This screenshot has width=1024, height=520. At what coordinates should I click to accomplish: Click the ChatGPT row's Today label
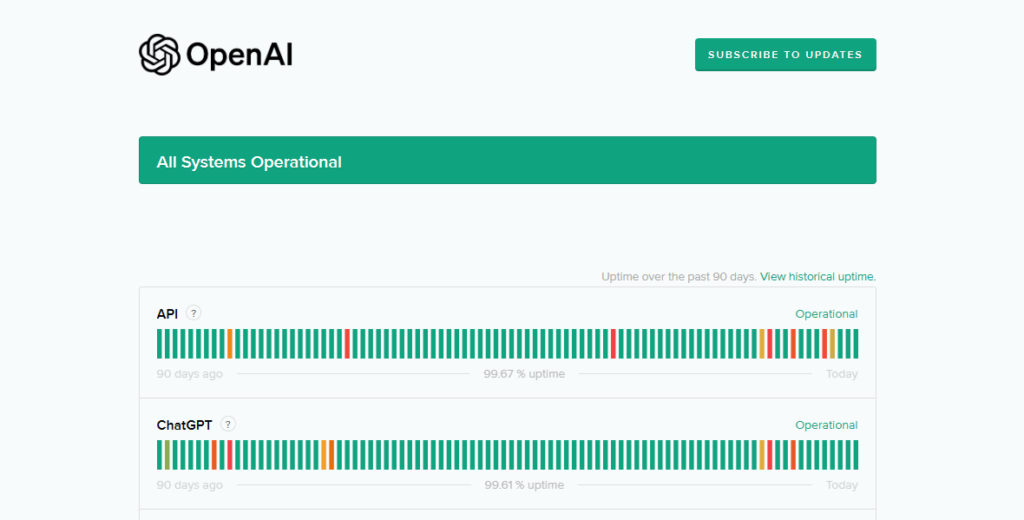click(842, 485)
